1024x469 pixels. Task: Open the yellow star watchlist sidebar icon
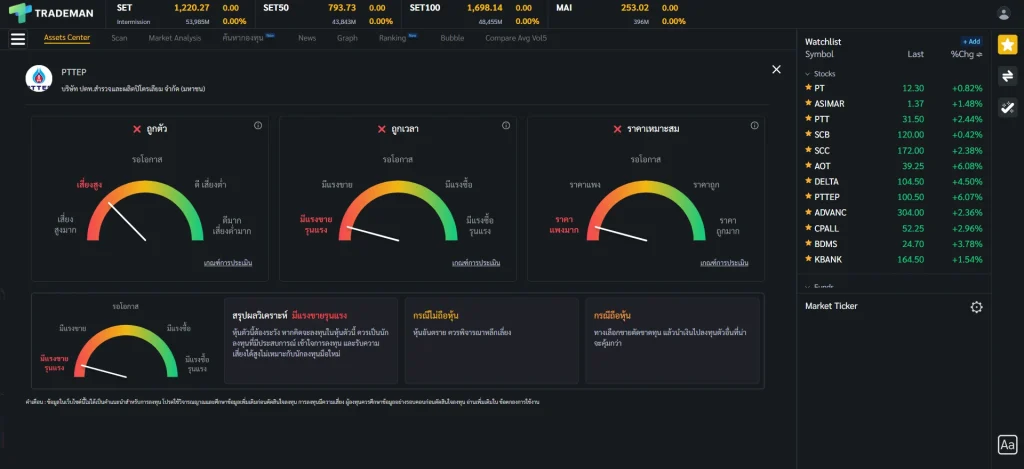[x=1007, y=44]
